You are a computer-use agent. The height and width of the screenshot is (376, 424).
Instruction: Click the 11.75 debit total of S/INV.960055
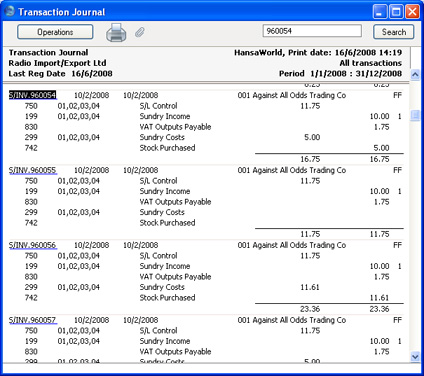(x=310, y=234)
